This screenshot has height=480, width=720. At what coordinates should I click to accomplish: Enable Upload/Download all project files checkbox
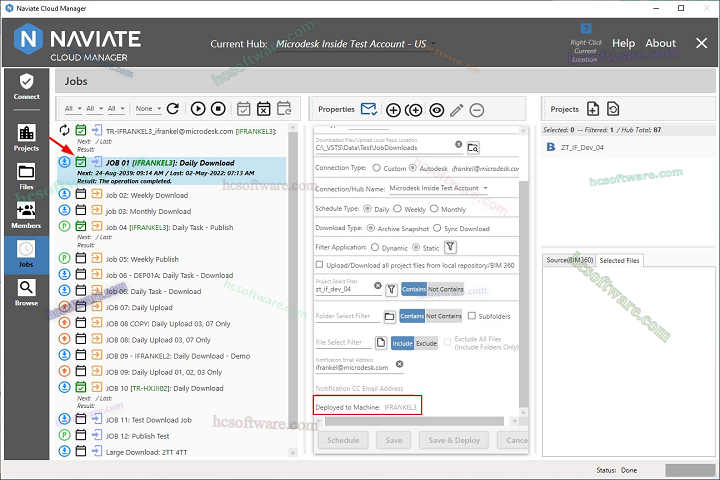click(x=319, y=265)
